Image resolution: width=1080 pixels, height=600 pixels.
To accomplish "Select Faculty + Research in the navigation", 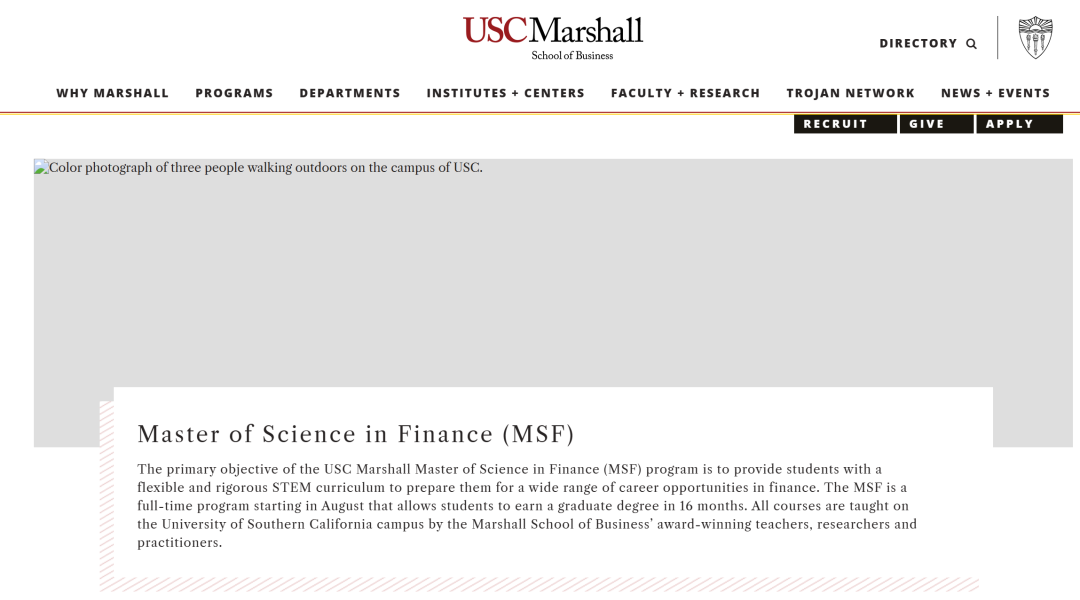I will (x=685, y=93).
